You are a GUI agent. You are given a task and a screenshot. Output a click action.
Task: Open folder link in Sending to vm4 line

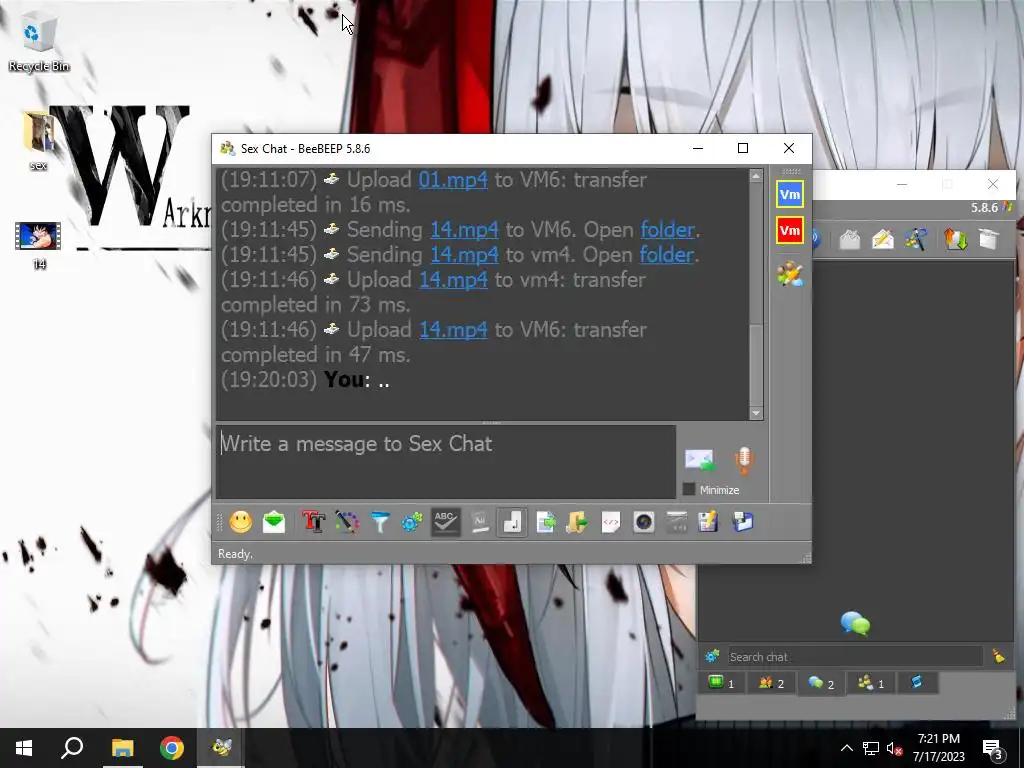tap(666, 255)
